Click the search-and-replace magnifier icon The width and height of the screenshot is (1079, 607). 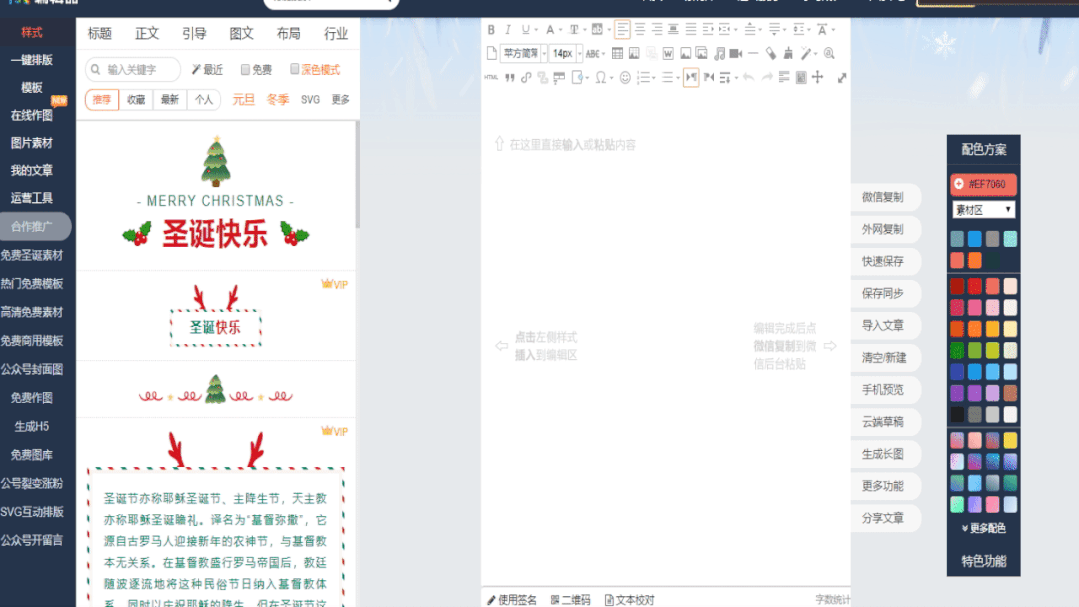829,53
